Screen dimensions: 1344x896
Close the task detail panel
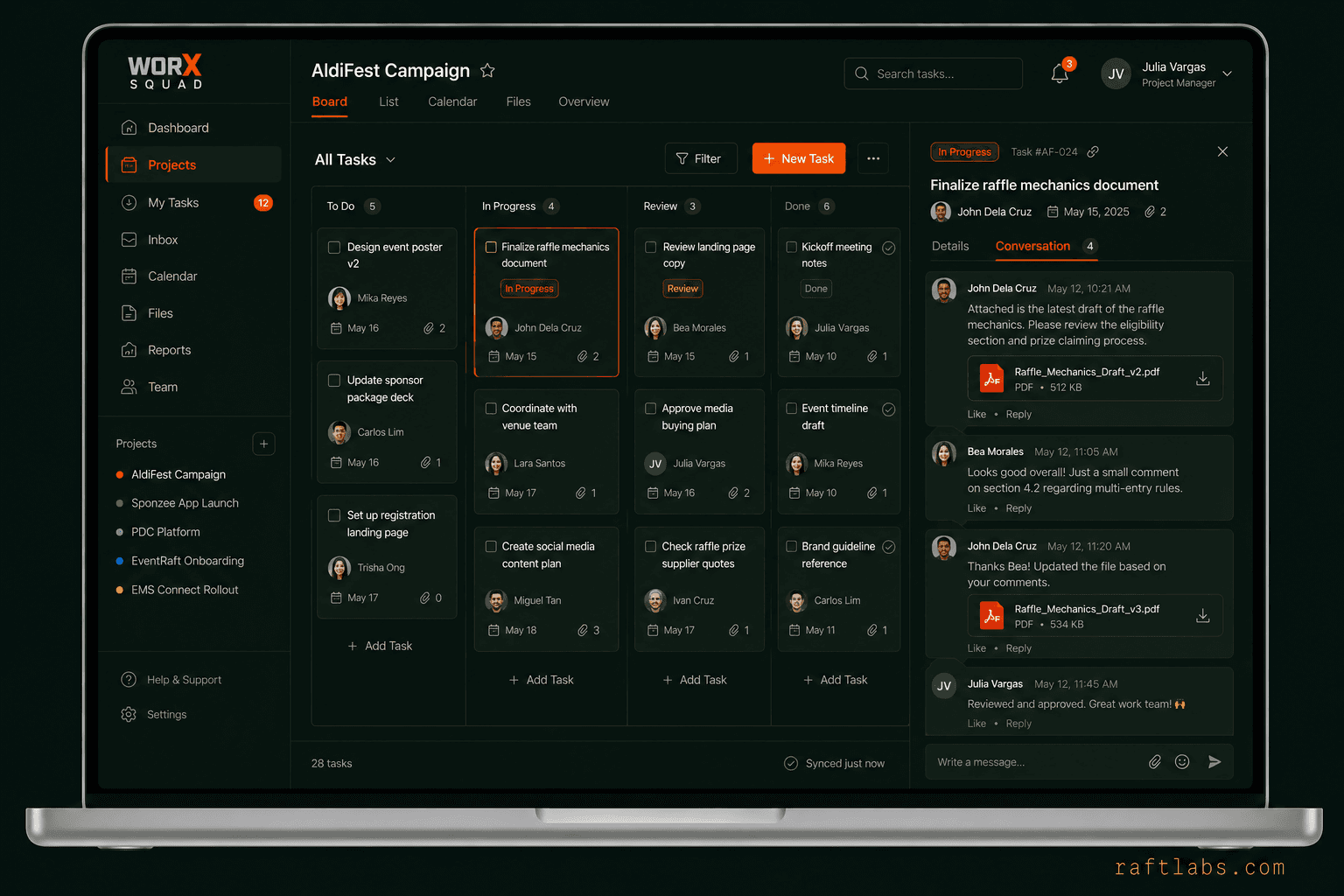(1222, 151)
